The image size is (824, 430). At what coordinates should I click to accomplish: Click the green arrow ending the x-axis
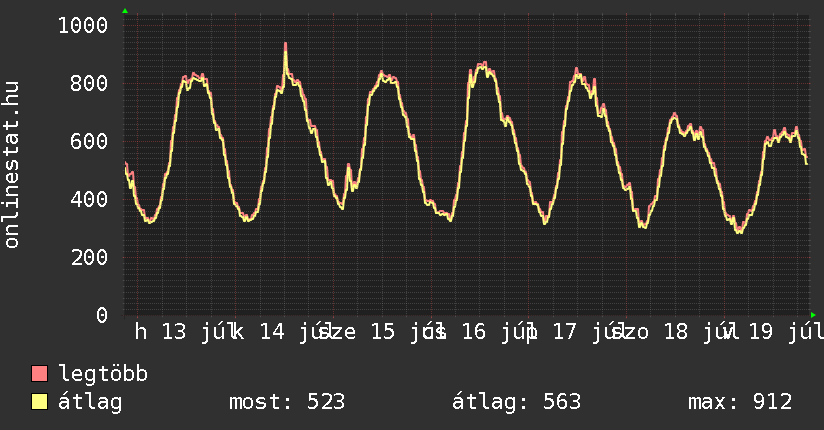(x=813, y=315)
